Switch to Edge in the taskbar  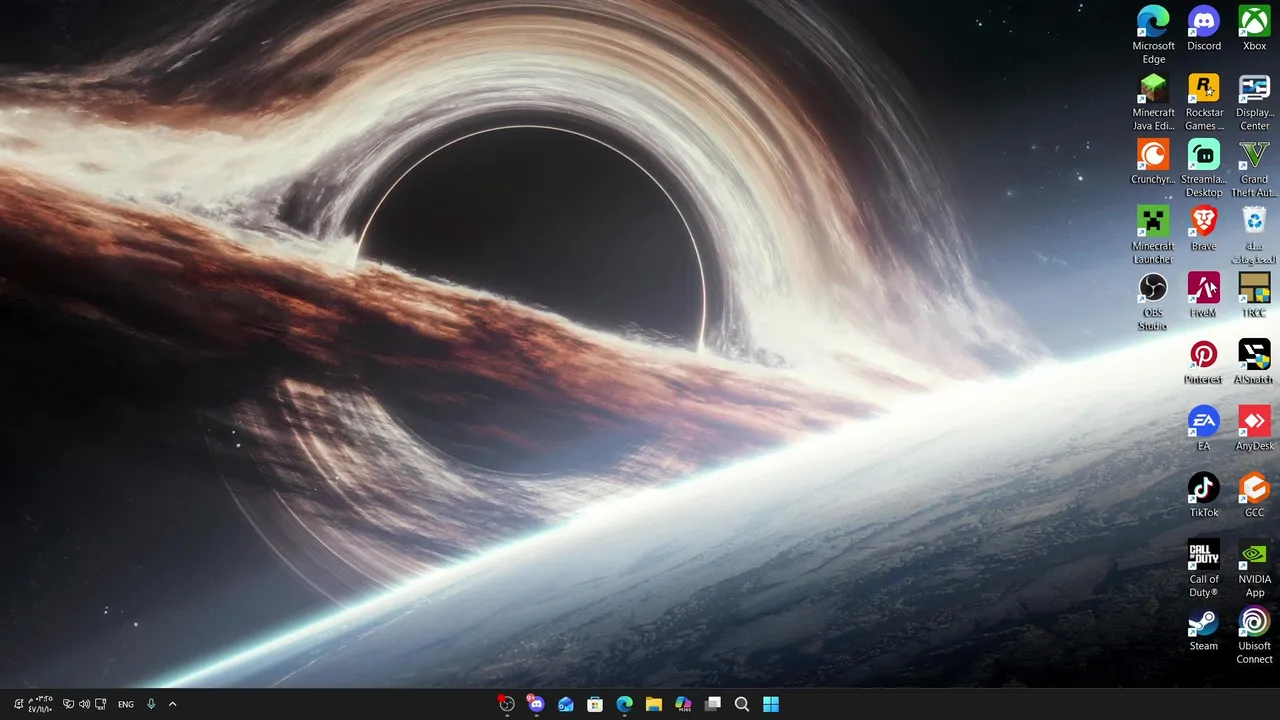pos(625,704)
